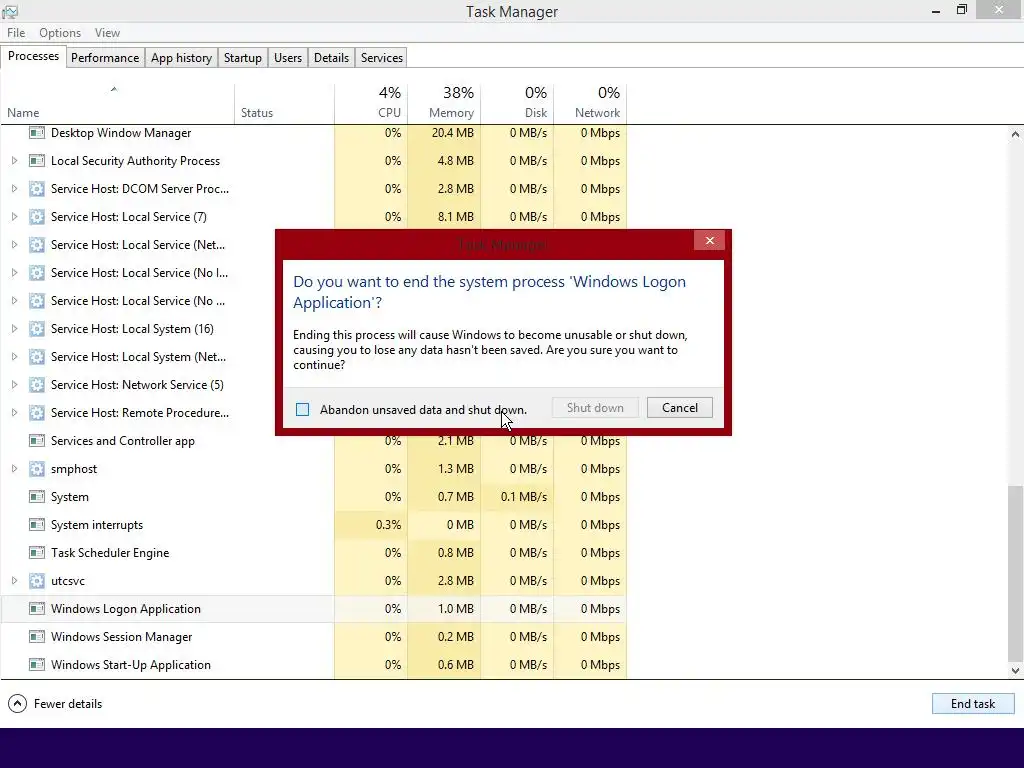The height and width of the screenshot is (768, 1024).
Task: Click End task button
Action: point(972,703)
